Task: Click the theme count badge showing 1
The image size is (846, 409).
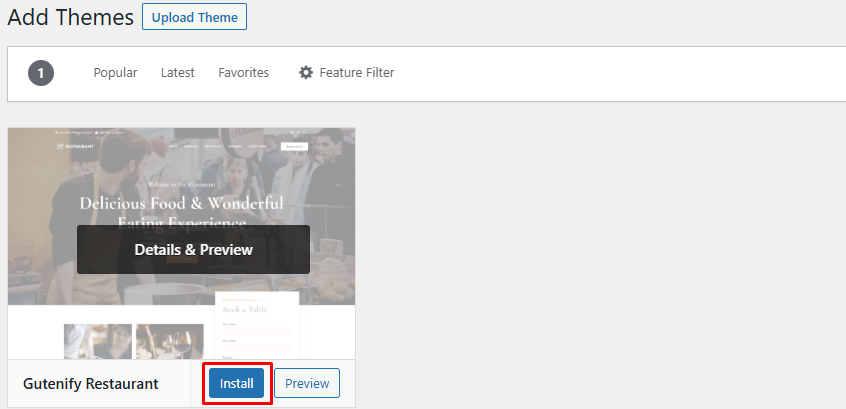Action: pos(41,73)
